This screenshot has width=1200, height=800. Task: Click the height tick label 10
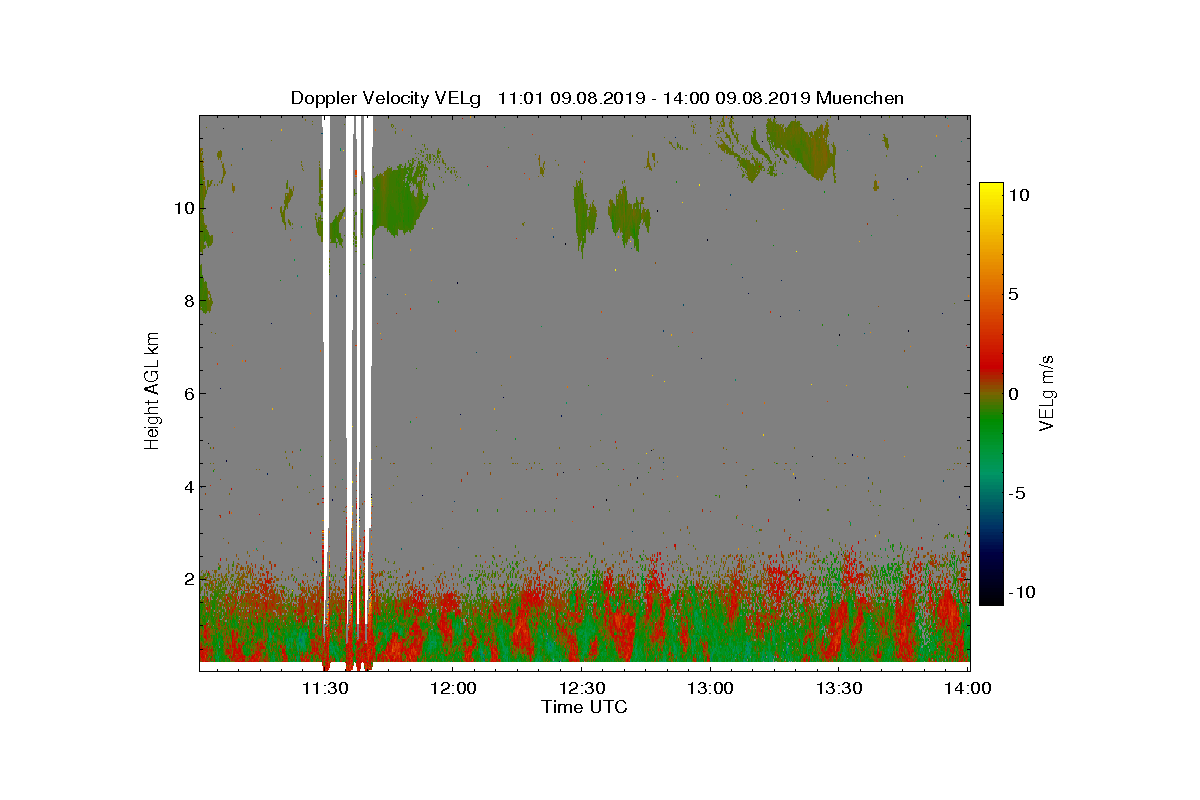tap(182, 208)
